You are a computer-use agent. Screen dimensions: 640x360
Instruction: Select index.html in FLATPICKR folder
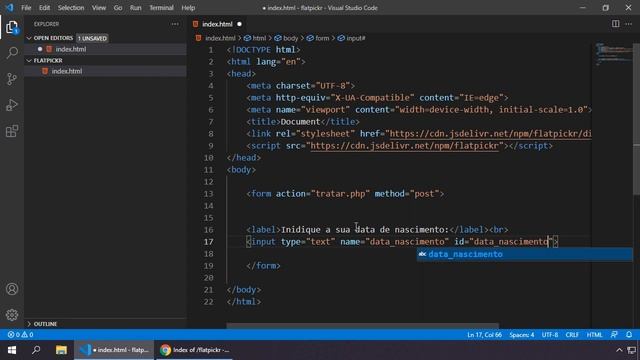105,71
